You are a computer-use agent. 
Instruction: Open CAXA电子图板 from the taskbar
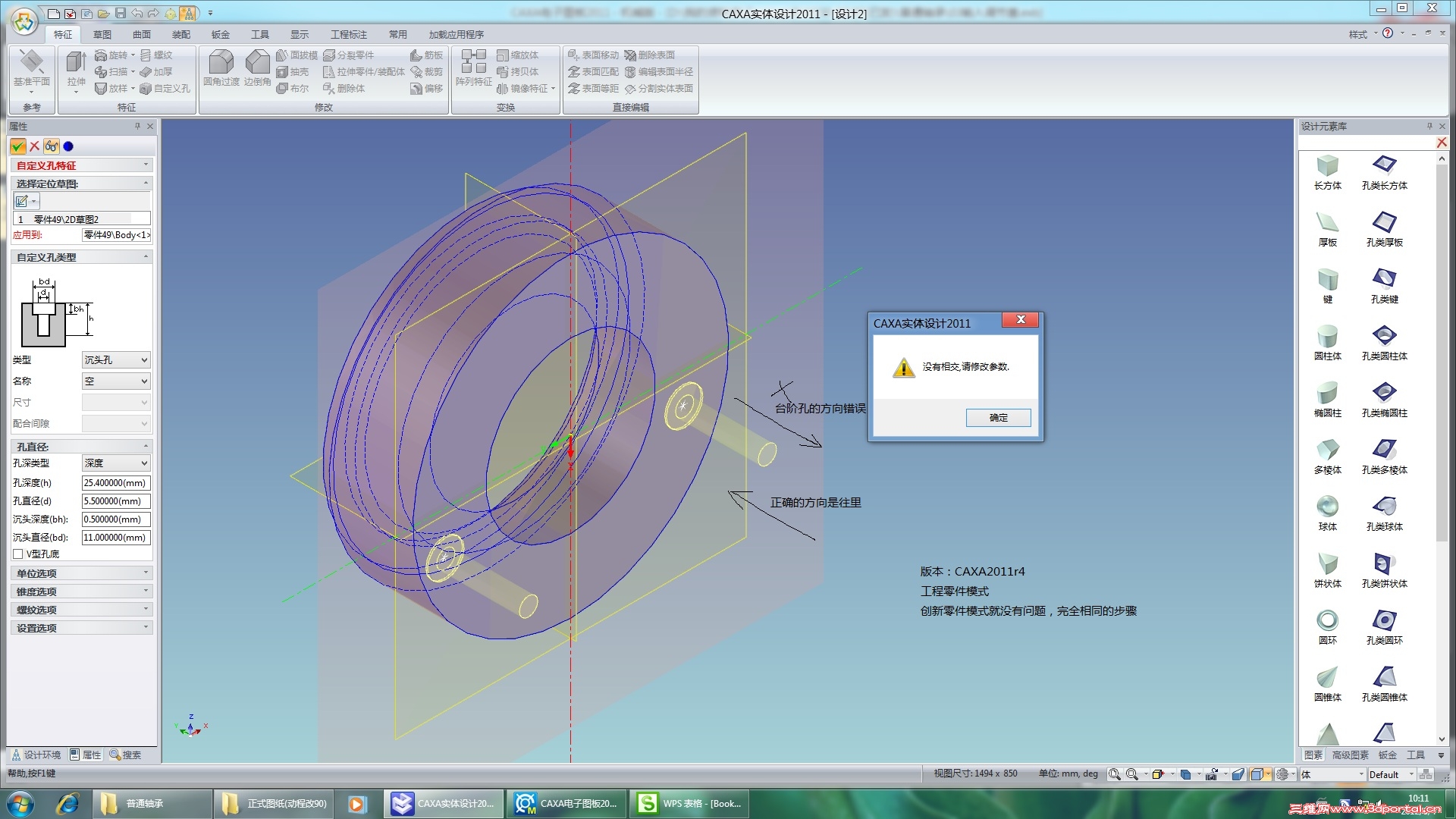(x=566, y=804)
